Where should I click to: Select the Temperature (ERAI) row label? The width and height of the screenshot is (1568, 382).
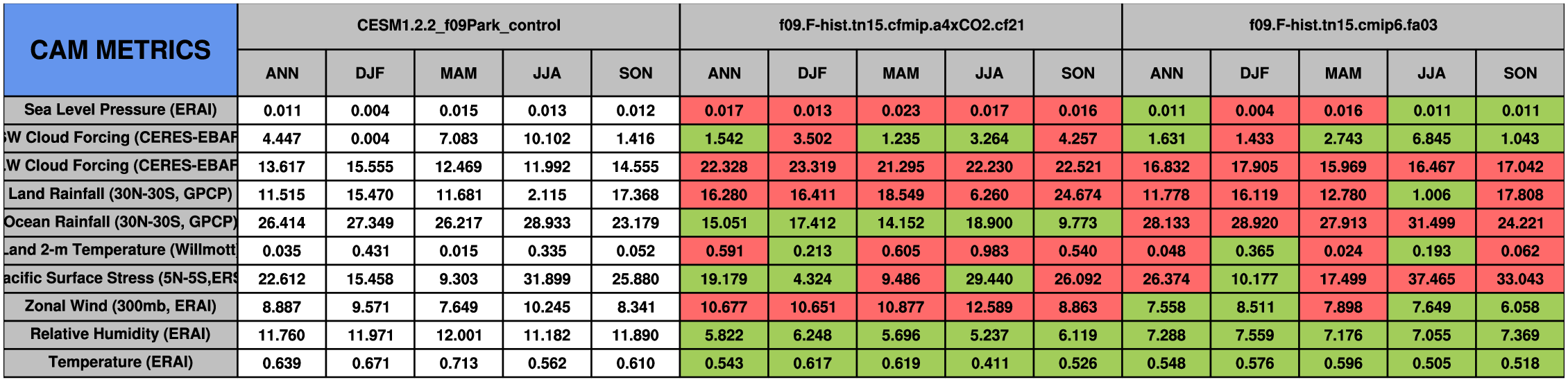(120, 363)
